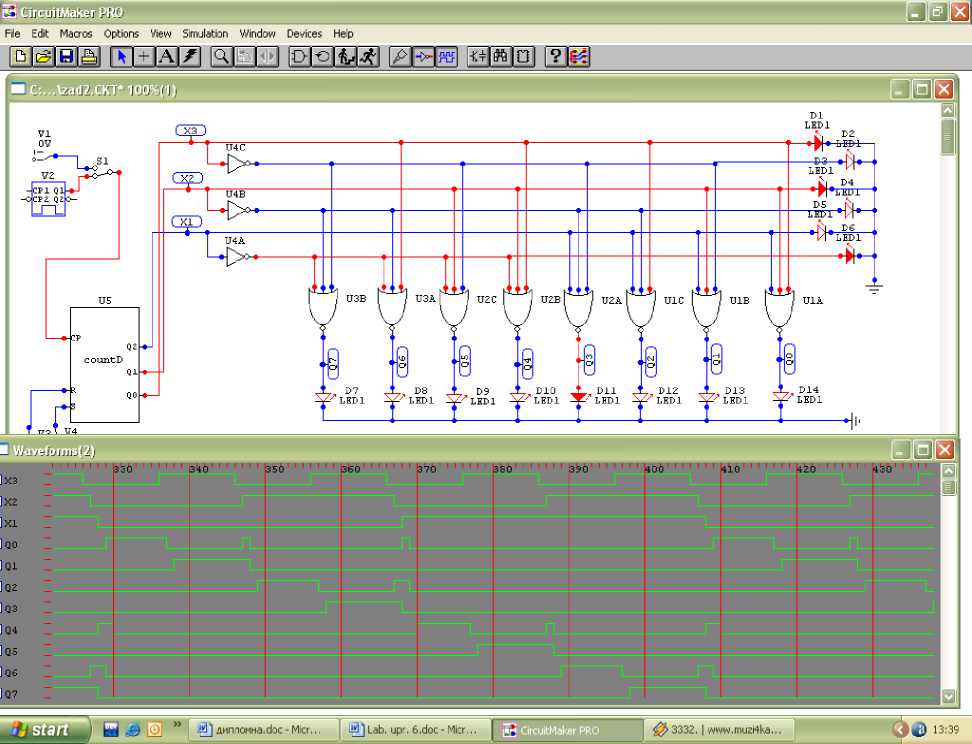
Task: Click the Run simulation running-man icon
Action: tap(369, 57)
